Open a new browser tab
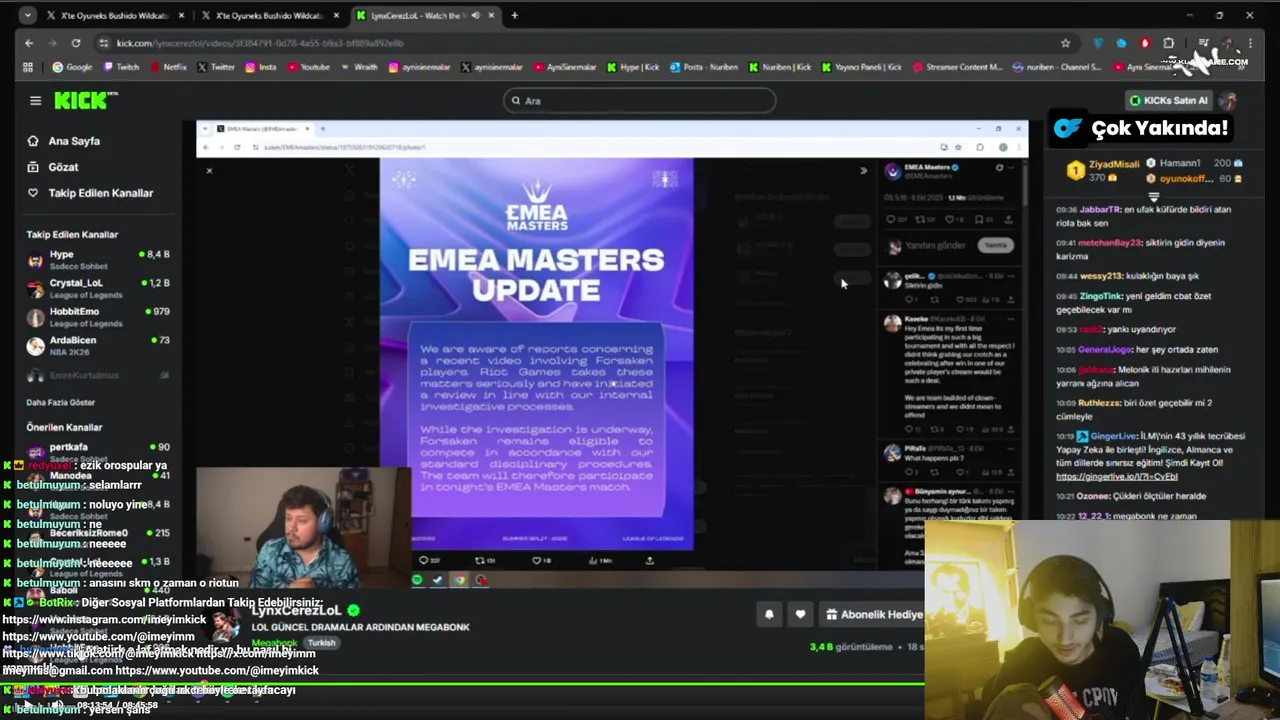Image resolution: width=1280 pixels, height=720 pixels. coord(514,15)
